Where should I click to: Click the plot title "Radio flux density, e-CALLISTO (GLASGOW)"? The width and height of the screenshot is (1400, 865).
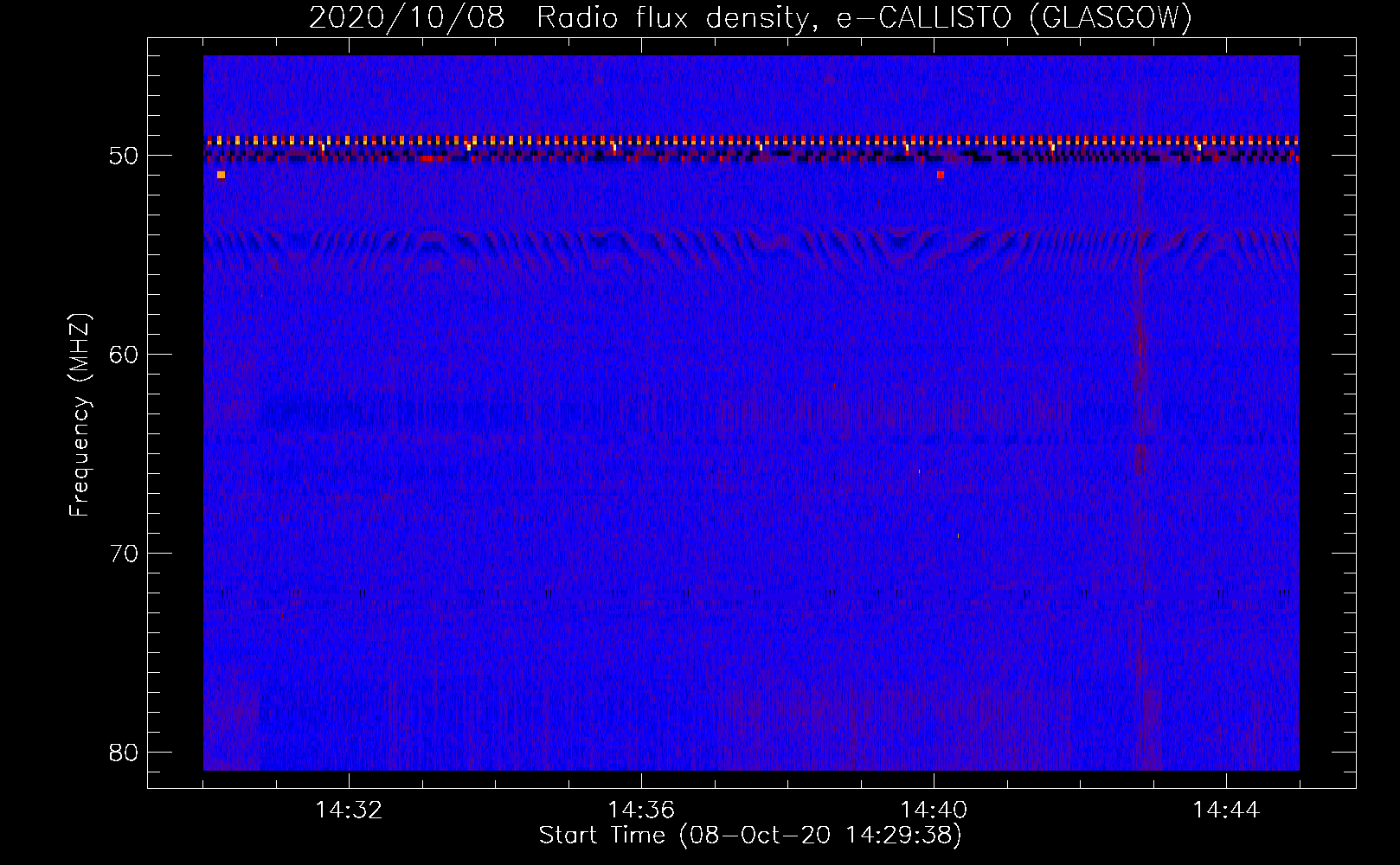click(864, 18)
